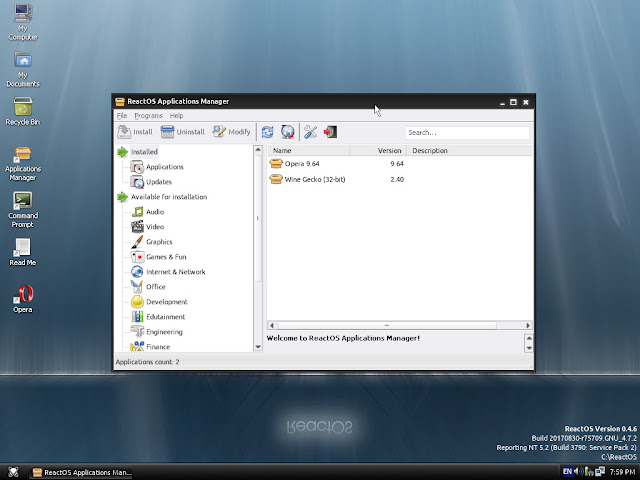
Task: Click the Graphics paintbrush icon
Action: pyautogui.click(x=137, y=242)
